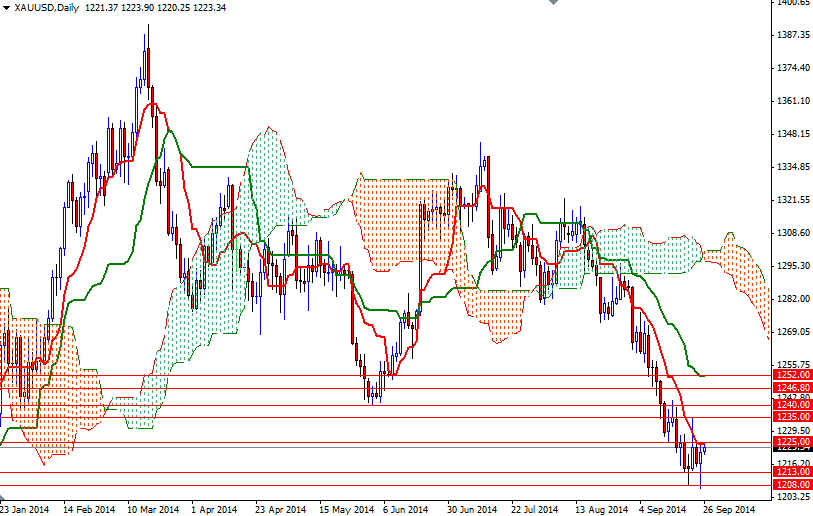Select the red 1208.00 price level tag

(x=793, y=484)
